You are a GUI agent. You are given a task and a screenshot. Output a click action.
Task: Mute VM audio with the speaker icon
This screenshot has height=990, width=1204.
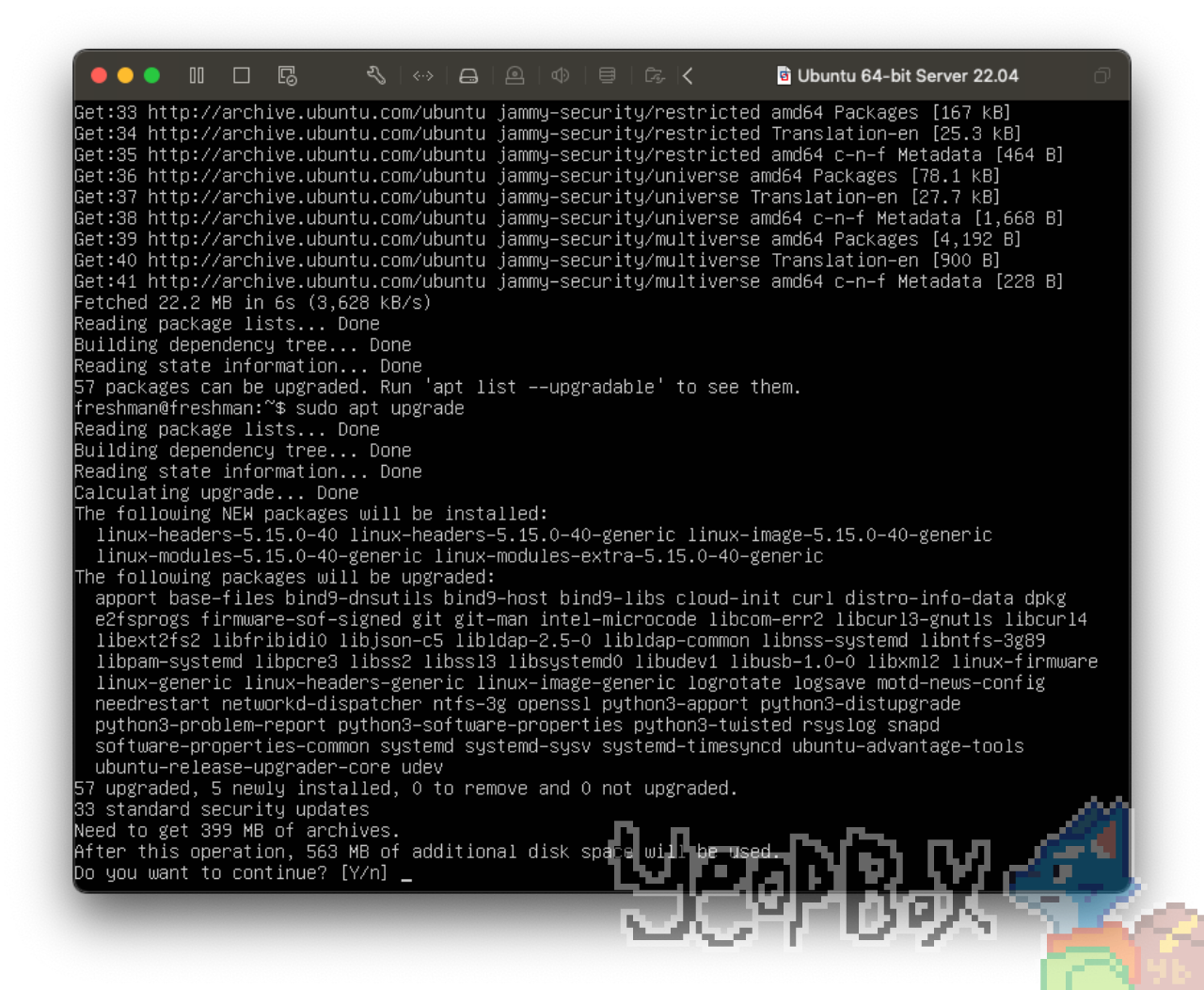tap(561, 75)
